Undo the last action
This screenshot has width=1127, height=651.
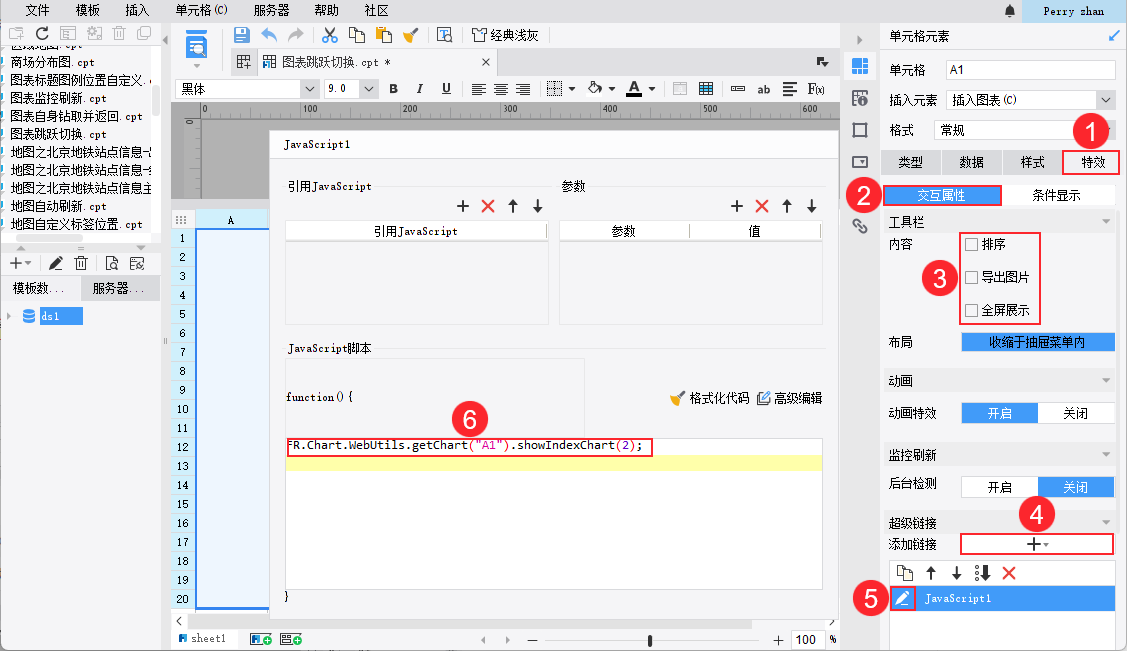(x=269, y=35)
